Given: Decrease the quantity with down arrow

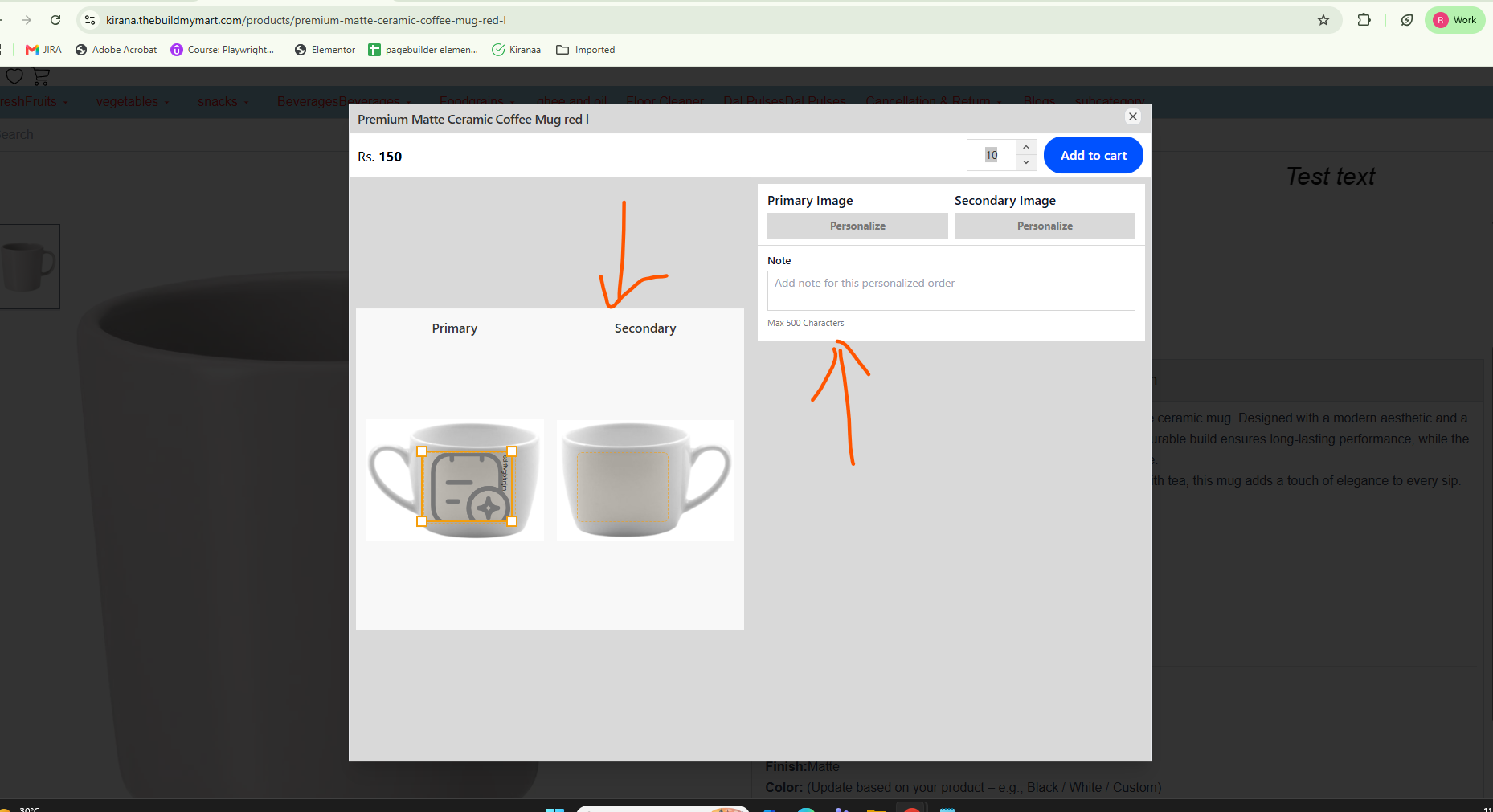Looking at the screenshot, I should 1026,162.
